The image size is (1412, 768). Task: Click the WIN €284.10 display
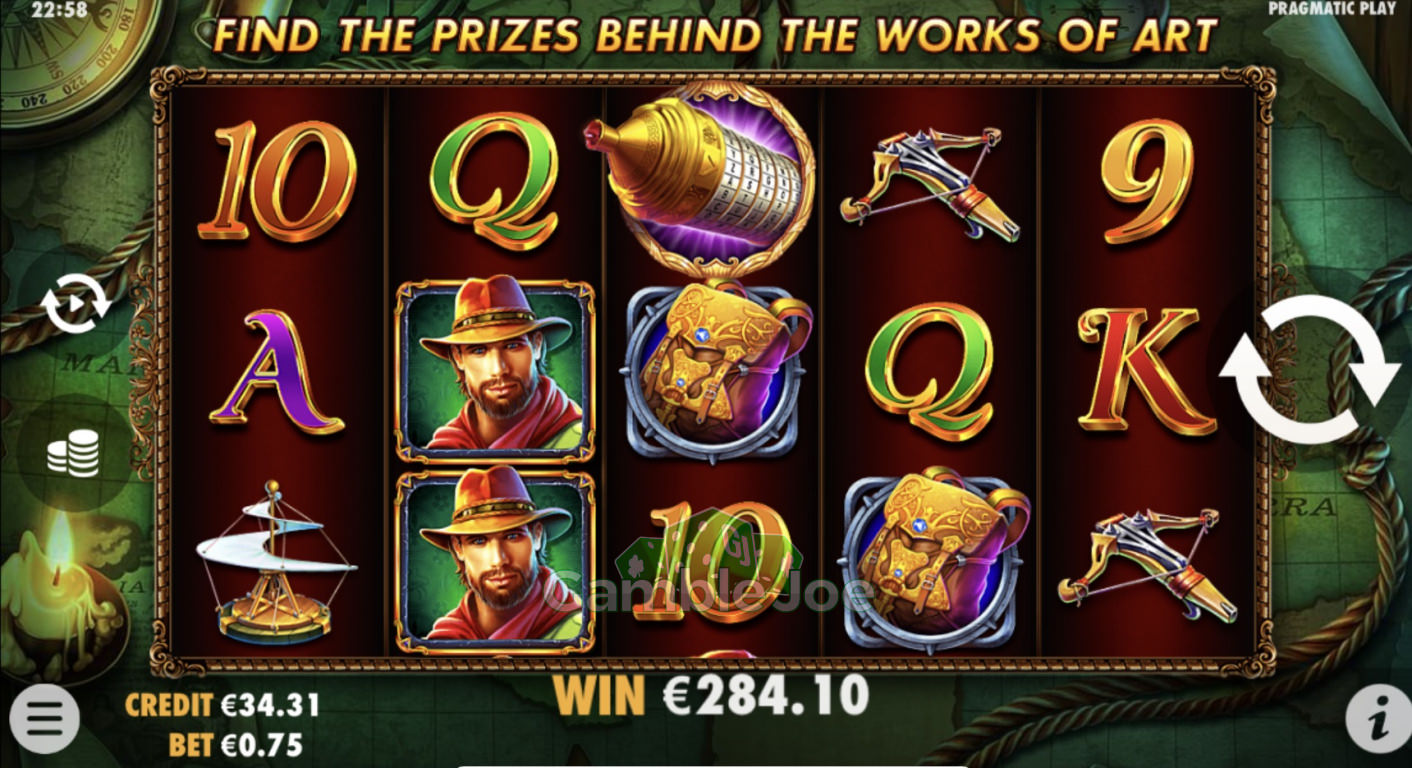[711, 696]
